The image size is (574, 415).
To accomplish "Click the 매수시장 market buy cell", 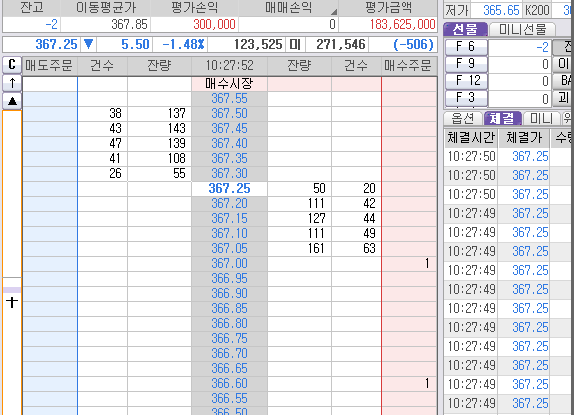I will click(x=229, y=83).
